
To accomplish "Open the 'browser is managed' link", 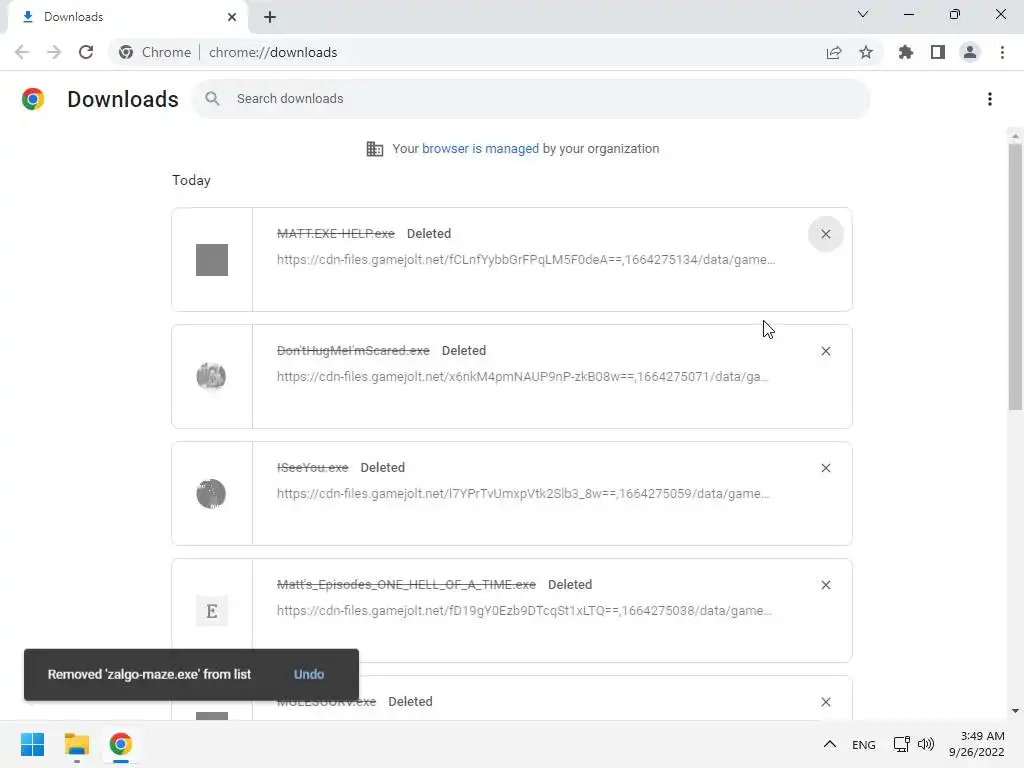I will [480, 149].
